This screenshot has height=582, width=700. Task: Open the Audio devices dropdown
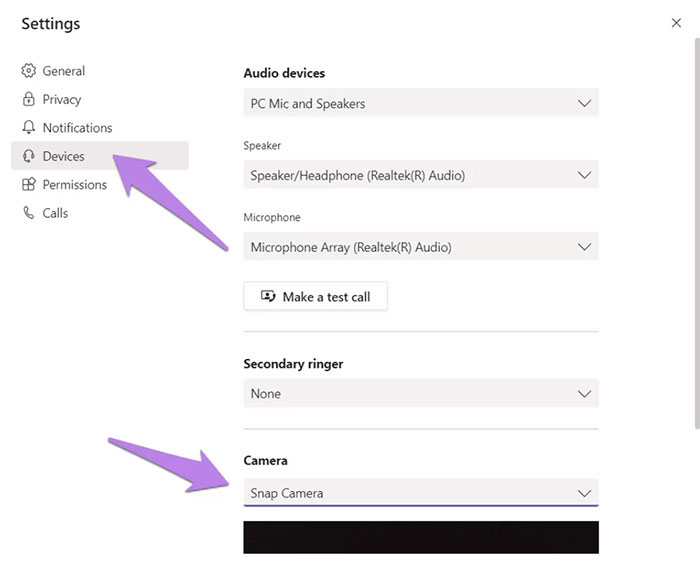click(421, 103)
